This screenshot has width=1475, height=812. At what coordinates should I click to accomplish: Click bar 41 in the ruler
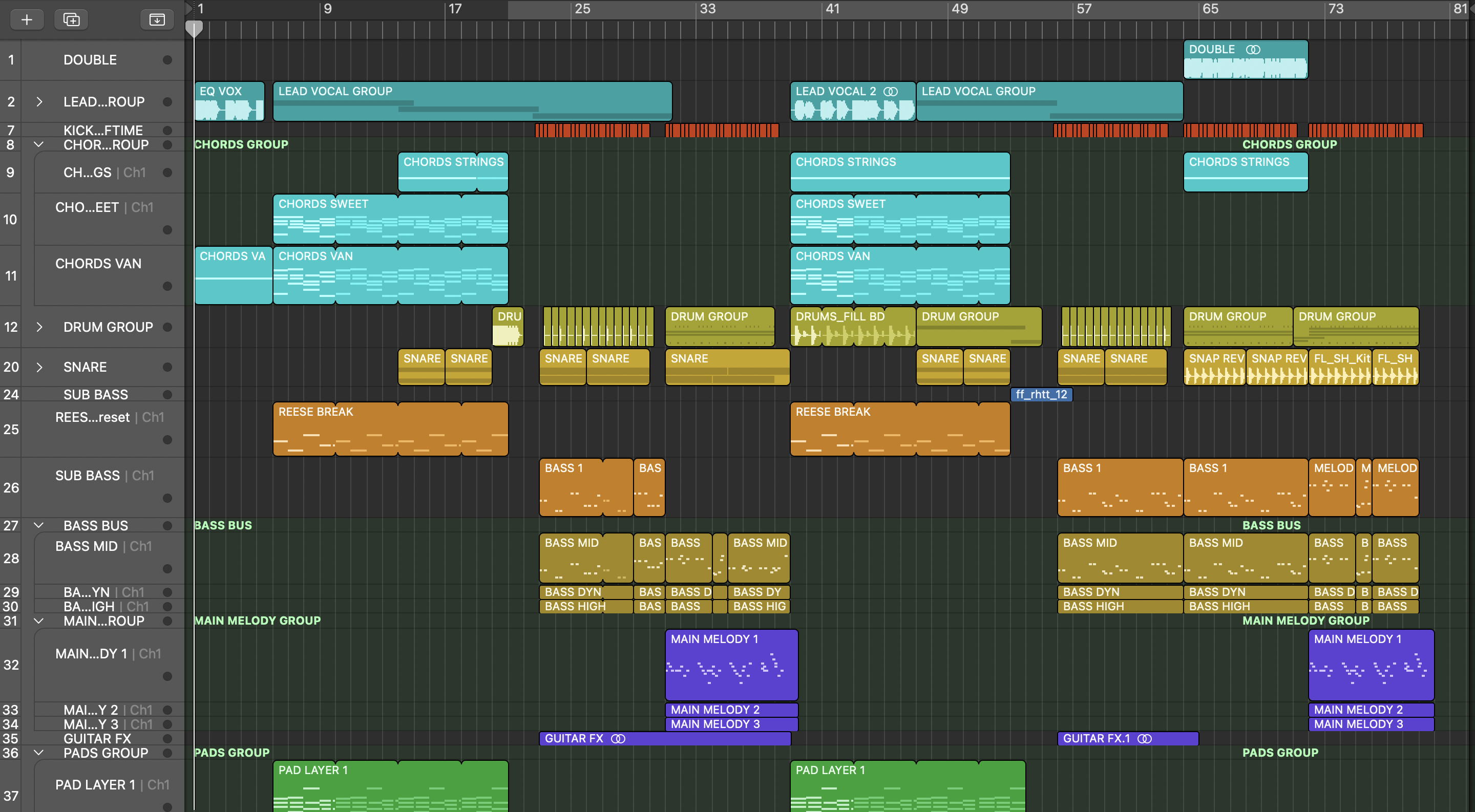point(833,9)
